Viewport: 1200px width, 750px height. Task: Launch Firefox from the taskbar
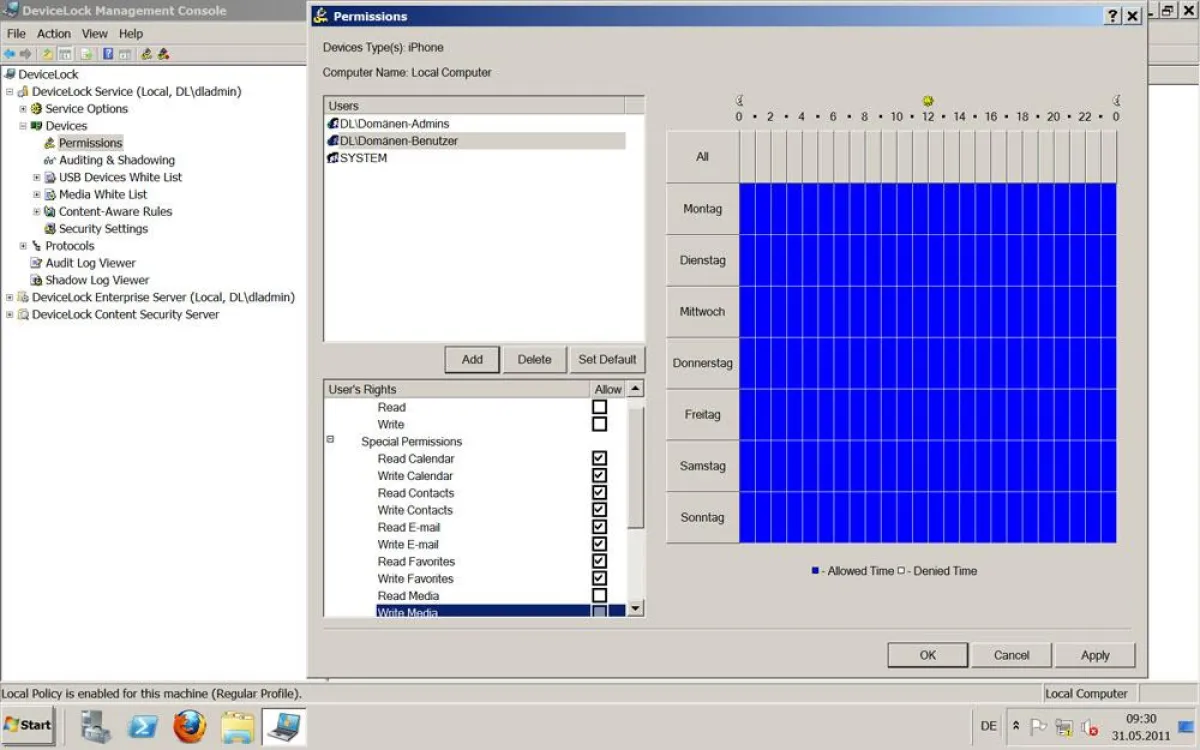click(189, 726)
